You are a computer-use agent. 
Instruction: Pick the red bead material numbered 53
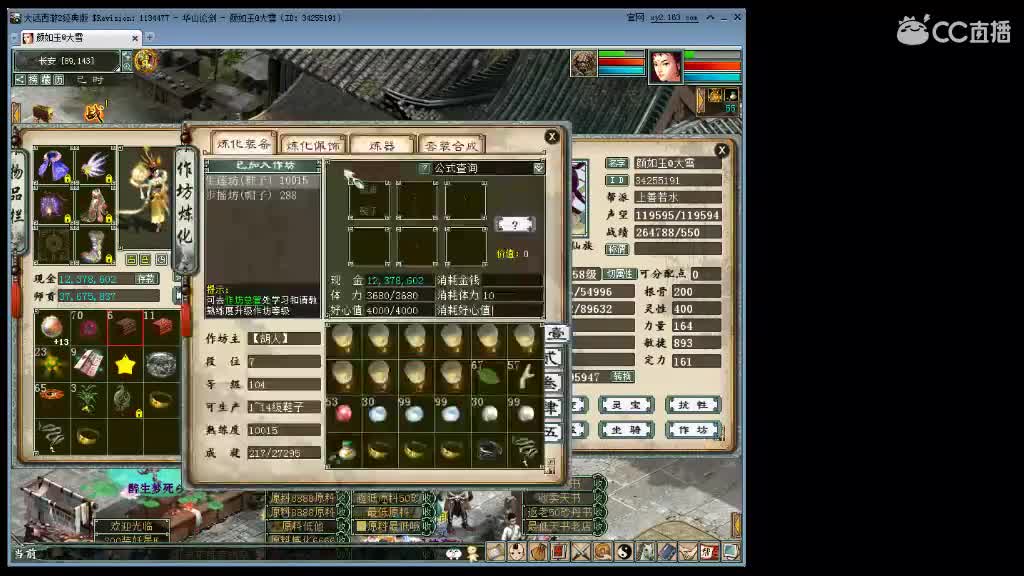344,413
